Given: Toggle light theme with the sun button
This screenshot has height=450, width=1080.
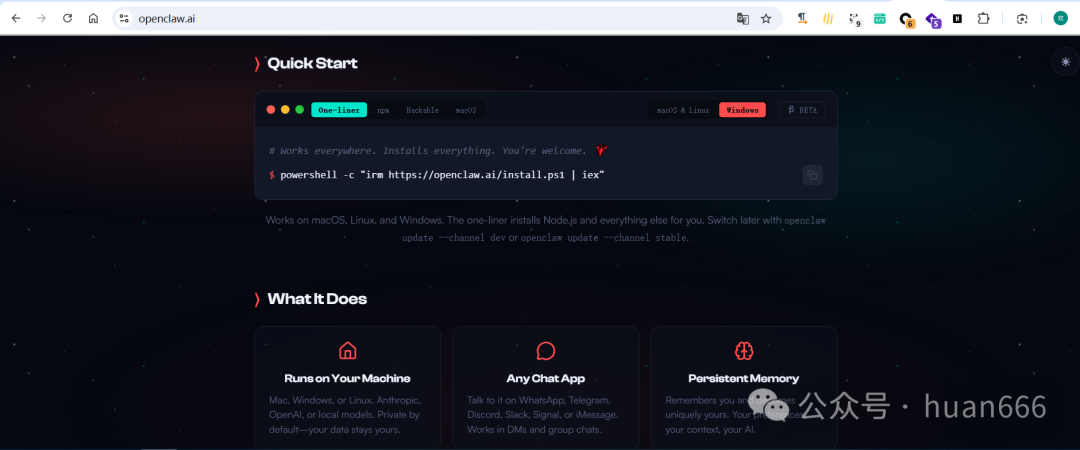Looking at the screenshot, I should tap(1066, 62).
